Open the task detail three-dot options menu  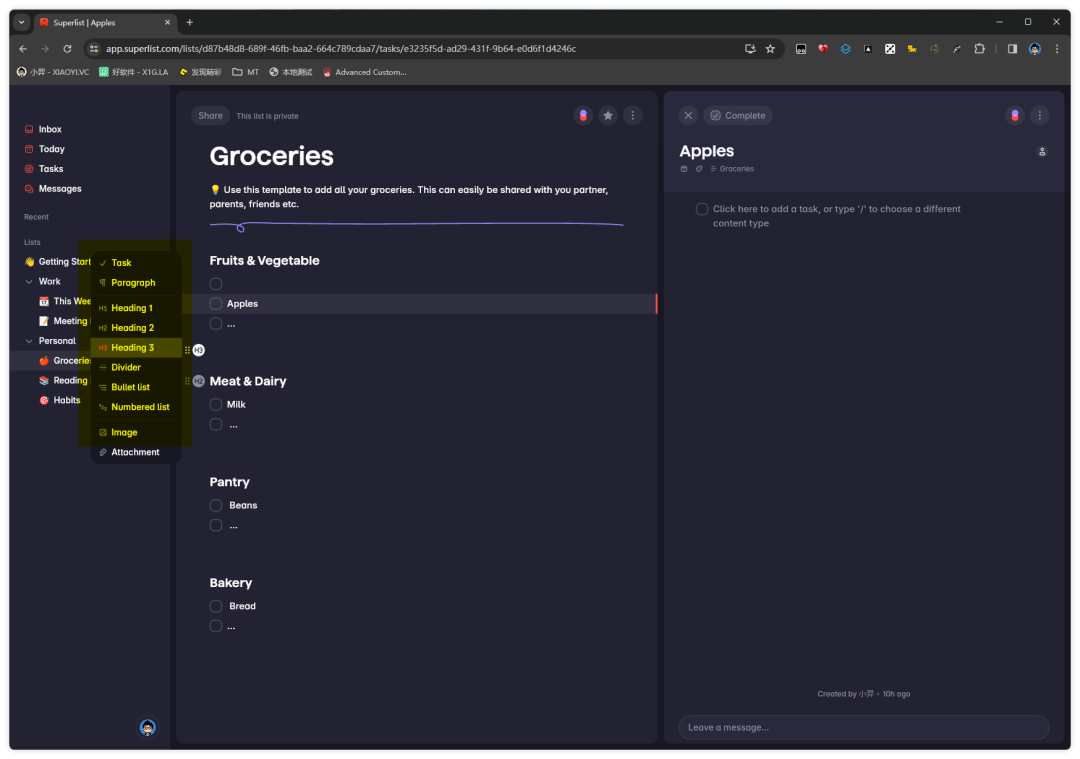tap(1040, 116)
